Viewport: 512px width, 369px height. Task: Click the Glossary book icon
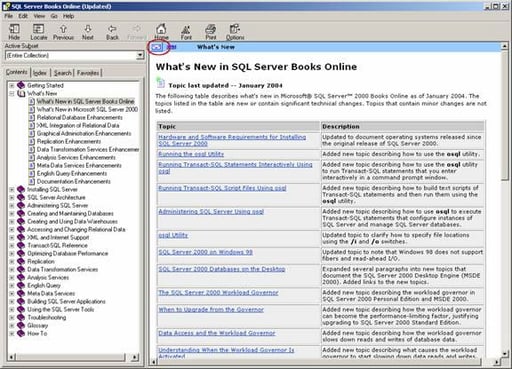[x=21, y=325]
